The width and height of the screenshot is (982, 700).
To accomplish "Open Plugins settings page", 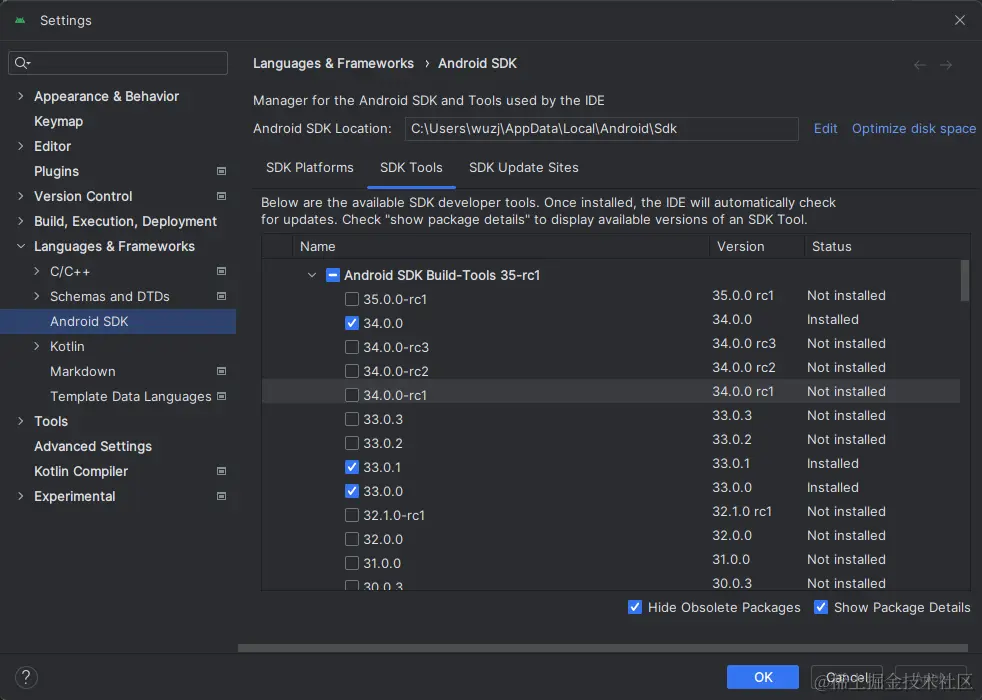I will pos(56,172).
